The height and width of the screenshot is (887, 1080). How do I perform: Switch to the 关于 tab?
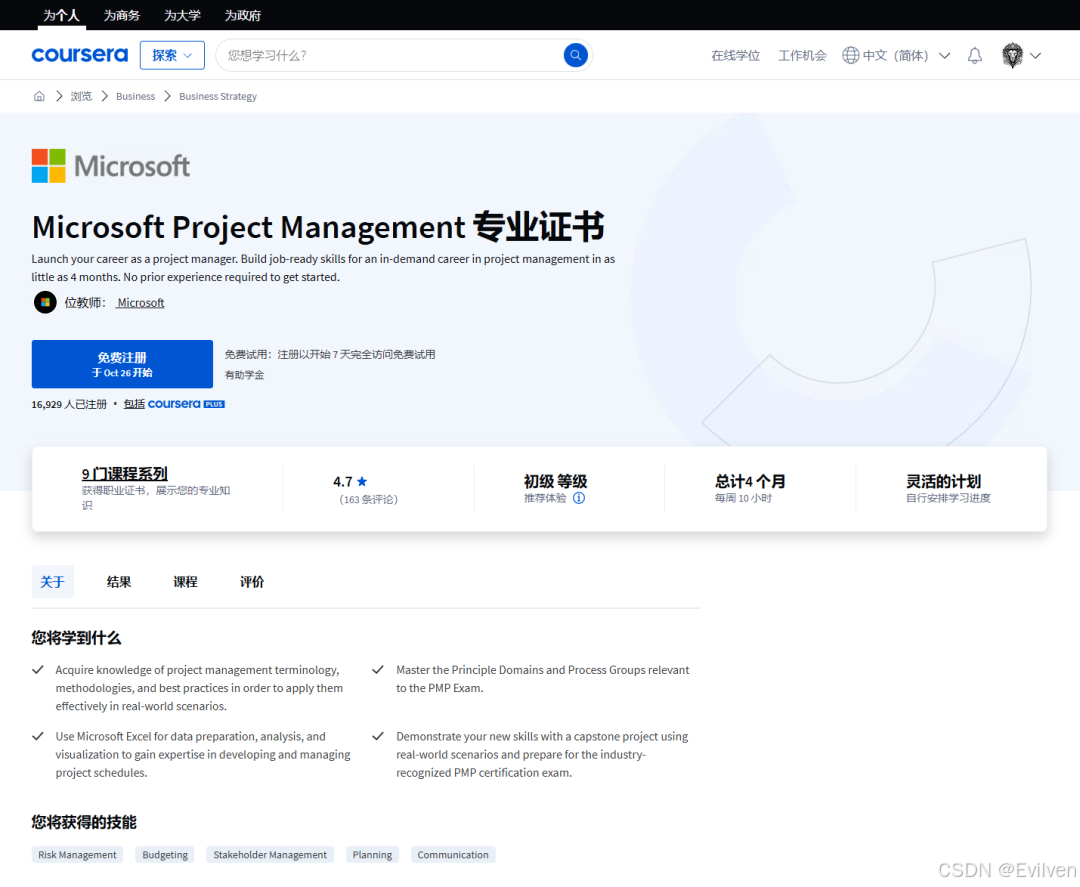tap(52, 582)
